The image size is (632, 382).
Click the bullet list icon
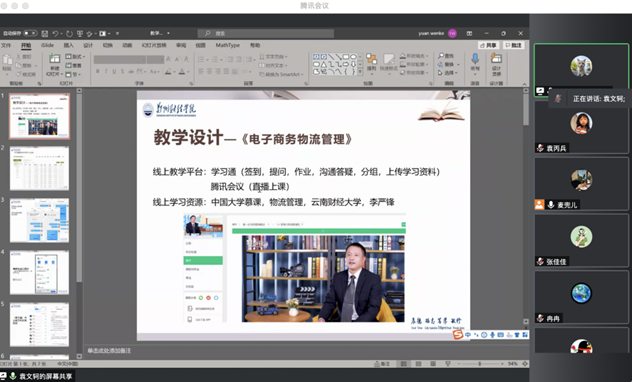coord(202,60)
